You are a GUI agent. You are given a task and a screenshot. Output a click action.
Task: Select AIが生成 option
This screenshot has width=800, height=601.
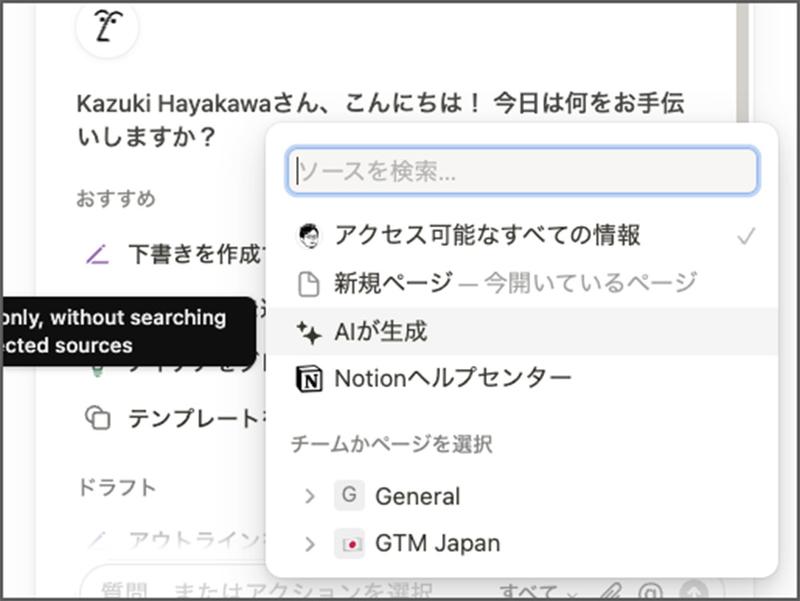[522, 332]
